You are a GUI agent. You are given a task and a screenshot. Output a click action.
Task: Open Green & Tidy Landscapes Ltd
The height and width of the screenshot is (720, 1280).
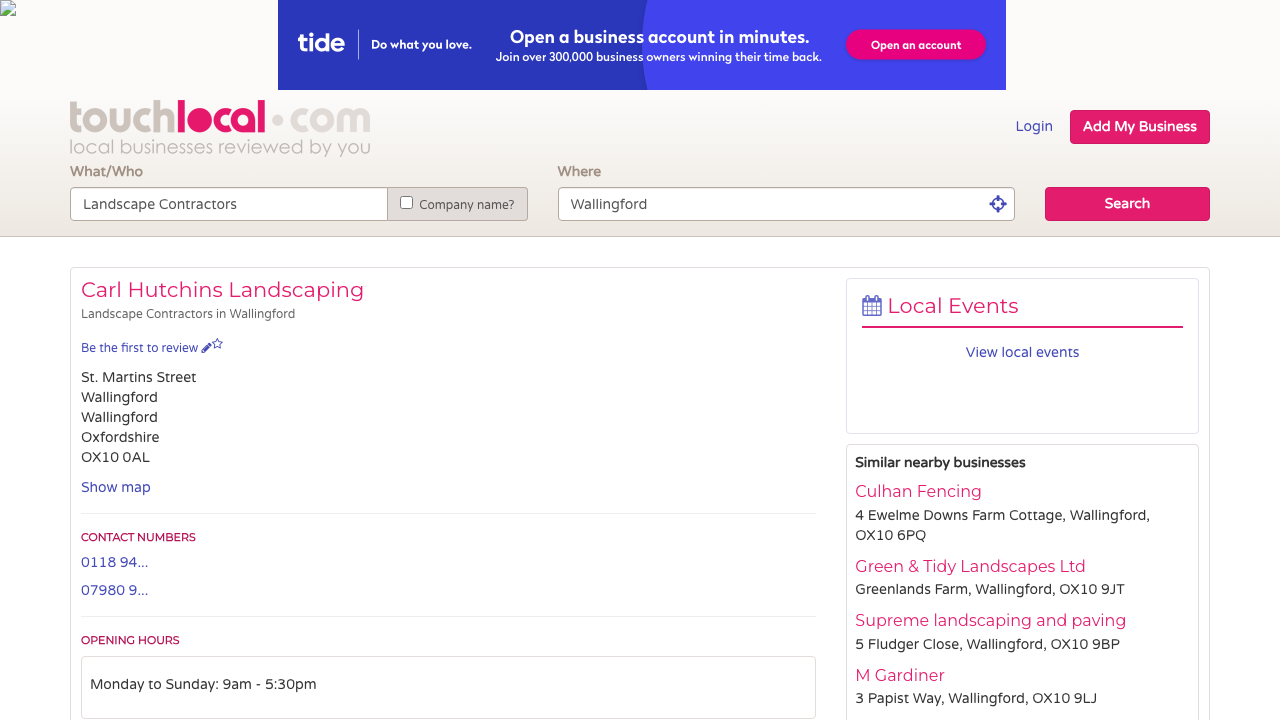point(970,567)
